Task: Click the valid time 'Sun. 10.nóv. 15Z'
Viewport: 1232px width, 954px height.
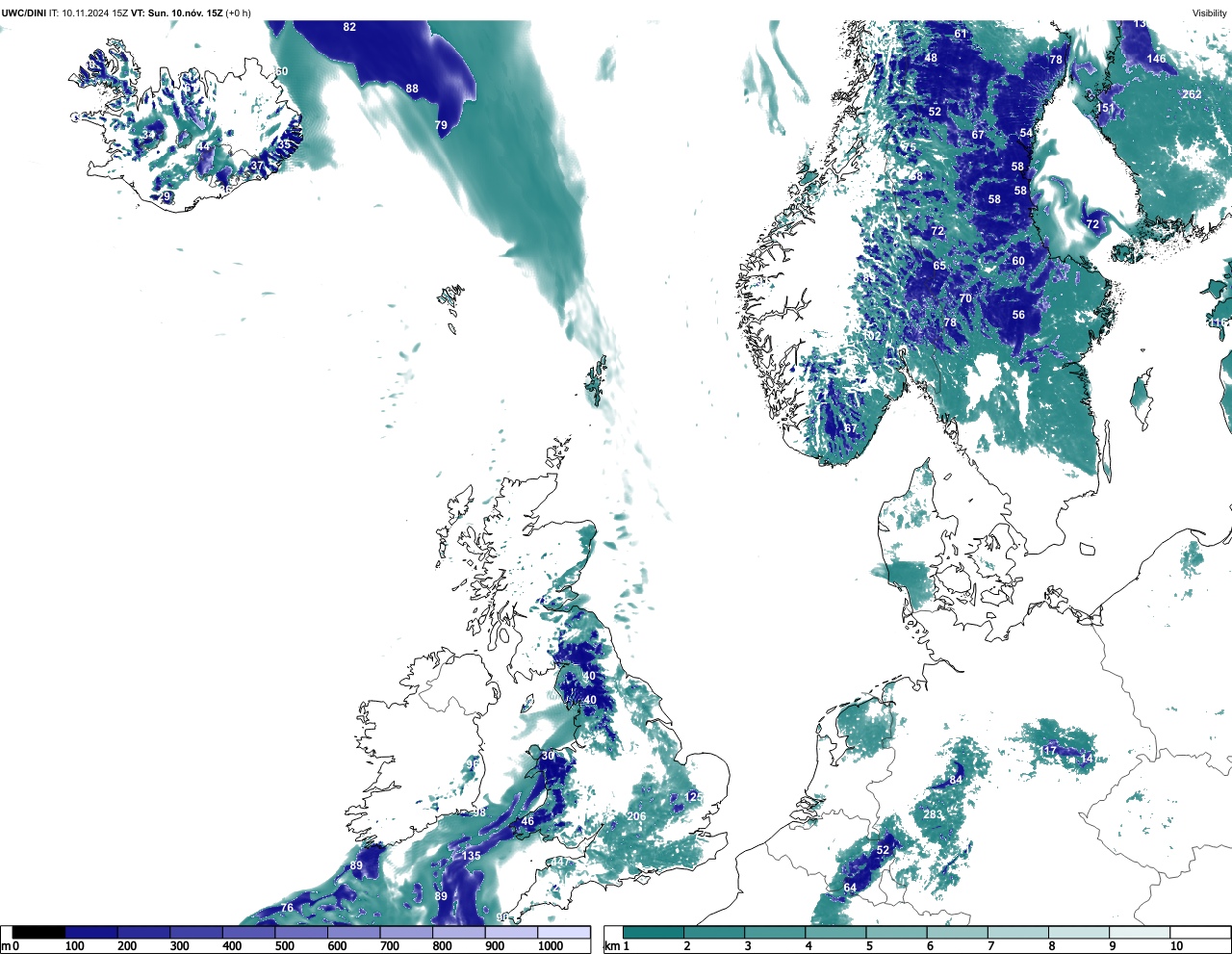Action: point(186,13)
